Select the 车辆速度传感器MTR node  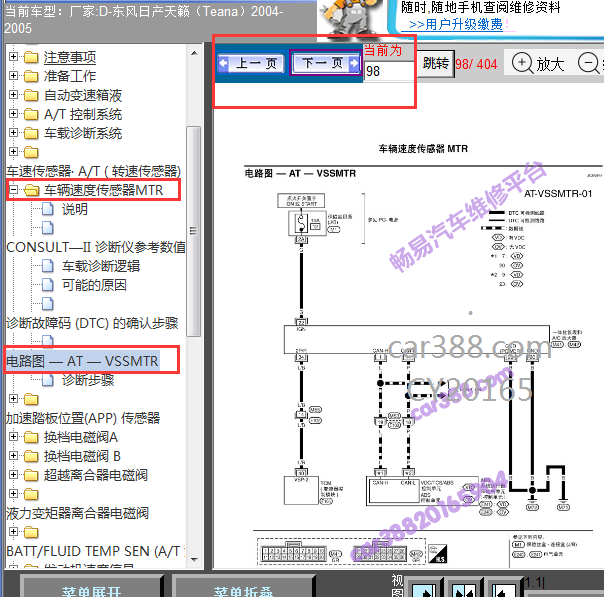[x=103, y=190]
